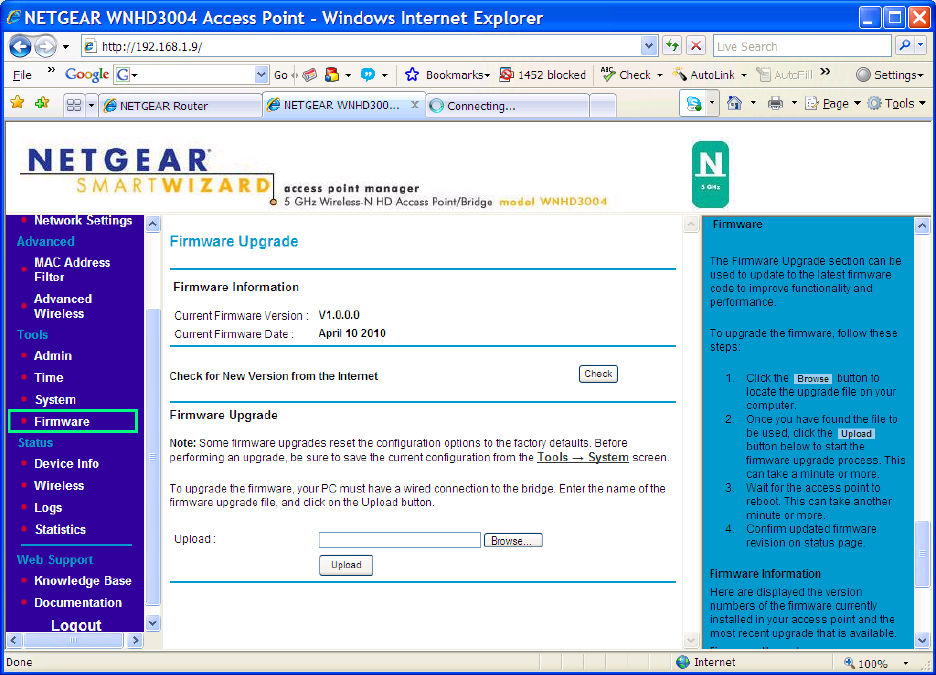Click the Live Search magnifier icon
Screen dimensions: 936x675
[904, 46]
